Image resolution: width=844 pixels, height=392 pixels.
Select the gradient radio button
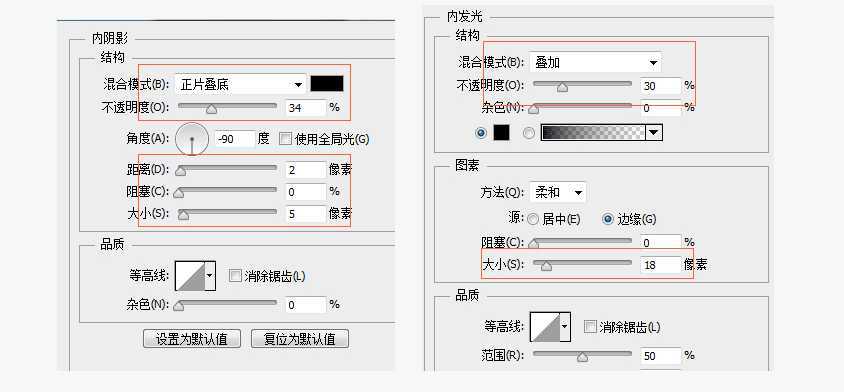[530, 132]
